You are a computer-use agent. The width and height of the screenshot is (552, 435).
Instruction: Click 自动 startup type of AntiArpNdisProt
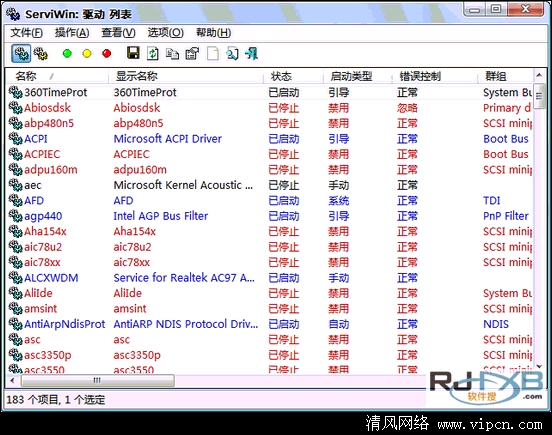[339, 324]
